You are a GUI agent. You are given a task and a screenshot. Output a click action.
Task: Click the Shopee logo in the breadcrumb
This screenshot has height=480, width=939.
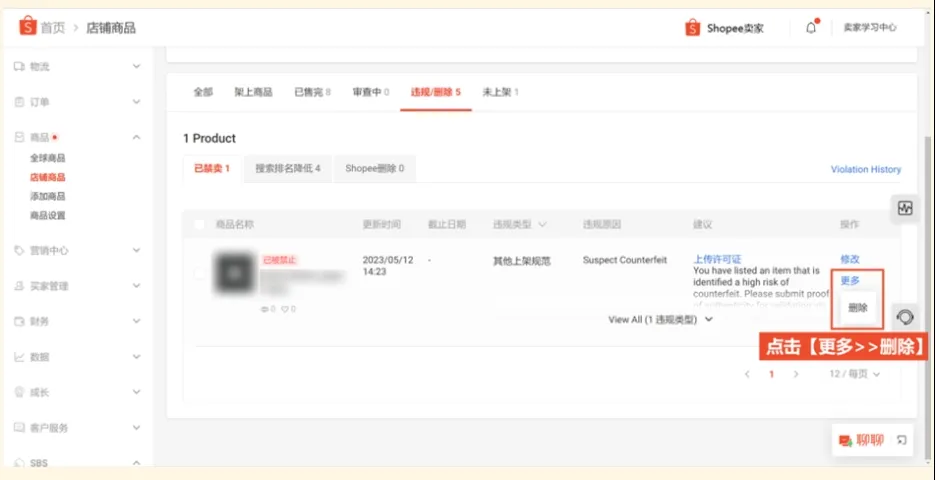(x=28, y=26)
